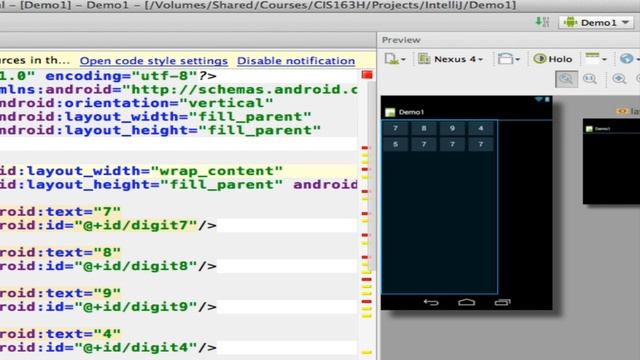
Task: Open the activity association dropdown
Action: [596, 59]
